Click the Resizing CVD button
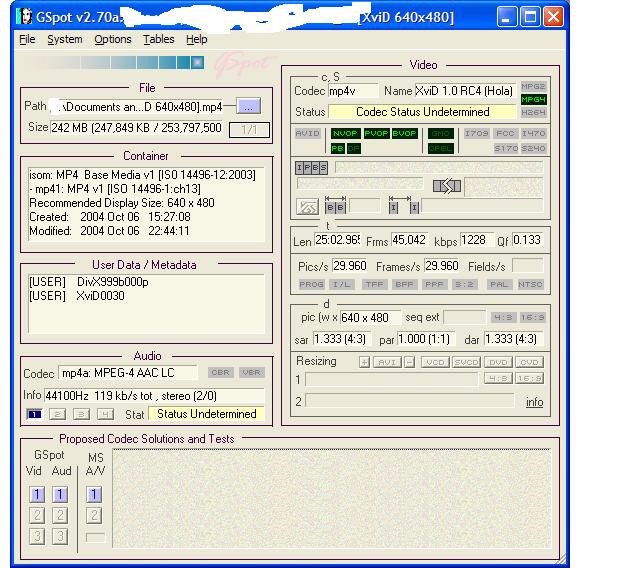640x568 pixels. click(x=529, y=362)
